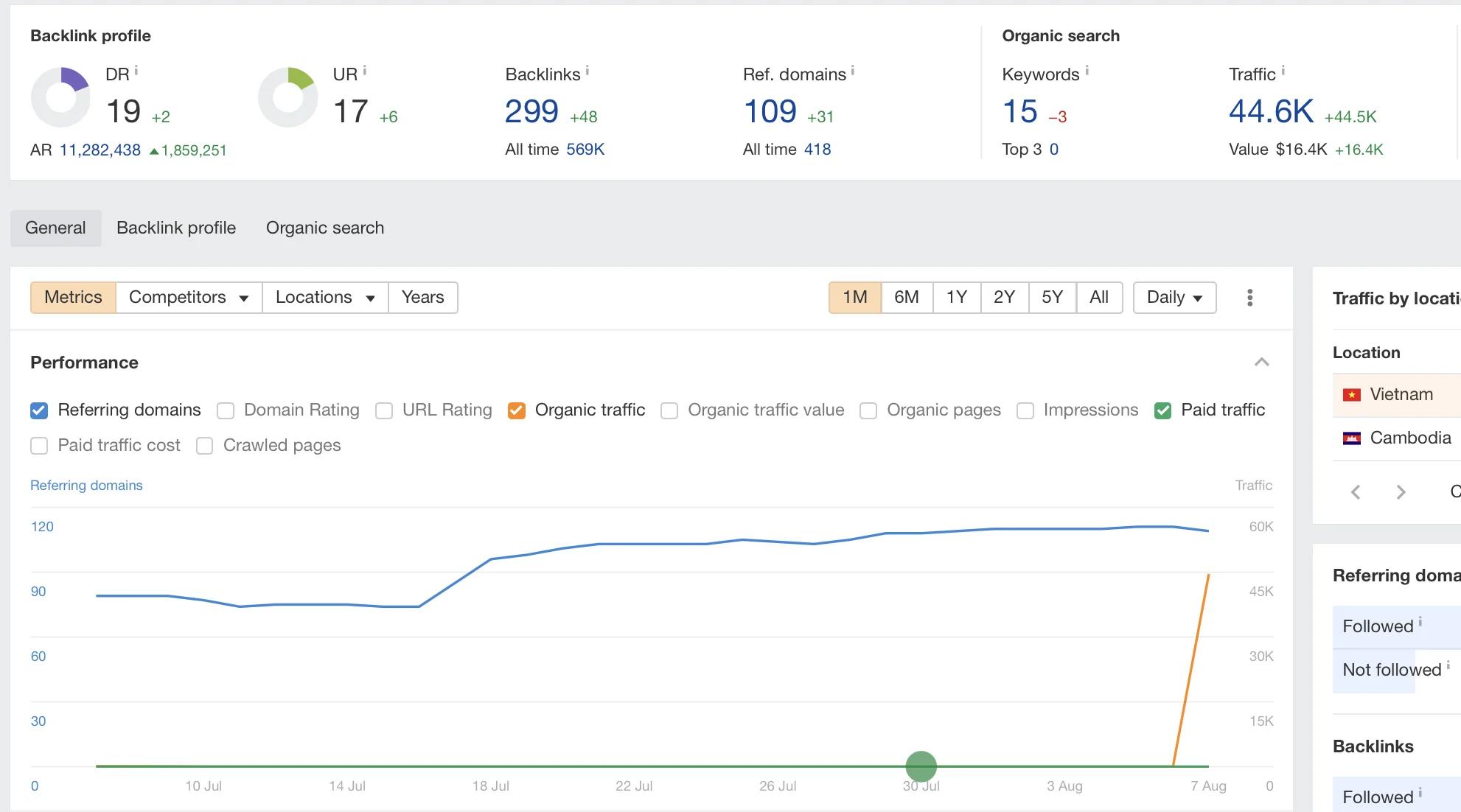Click the Backlinks info icon
The image size is (1461, 812).
pyautogui.click(x=587, y=71)
